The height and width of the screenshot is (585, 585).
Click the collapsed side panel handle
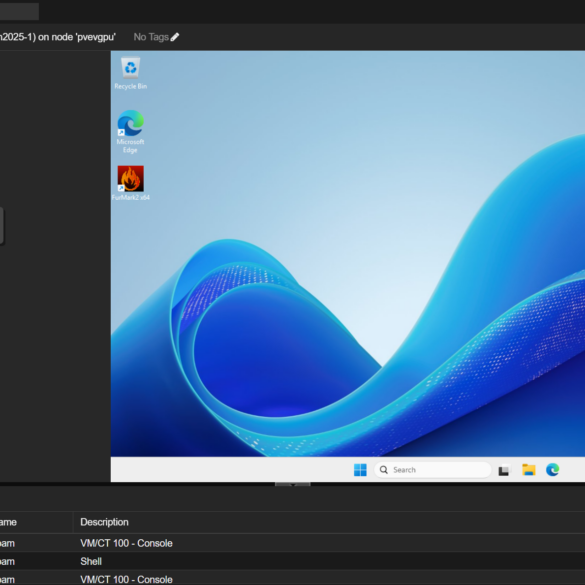click(x=1, y=226)
